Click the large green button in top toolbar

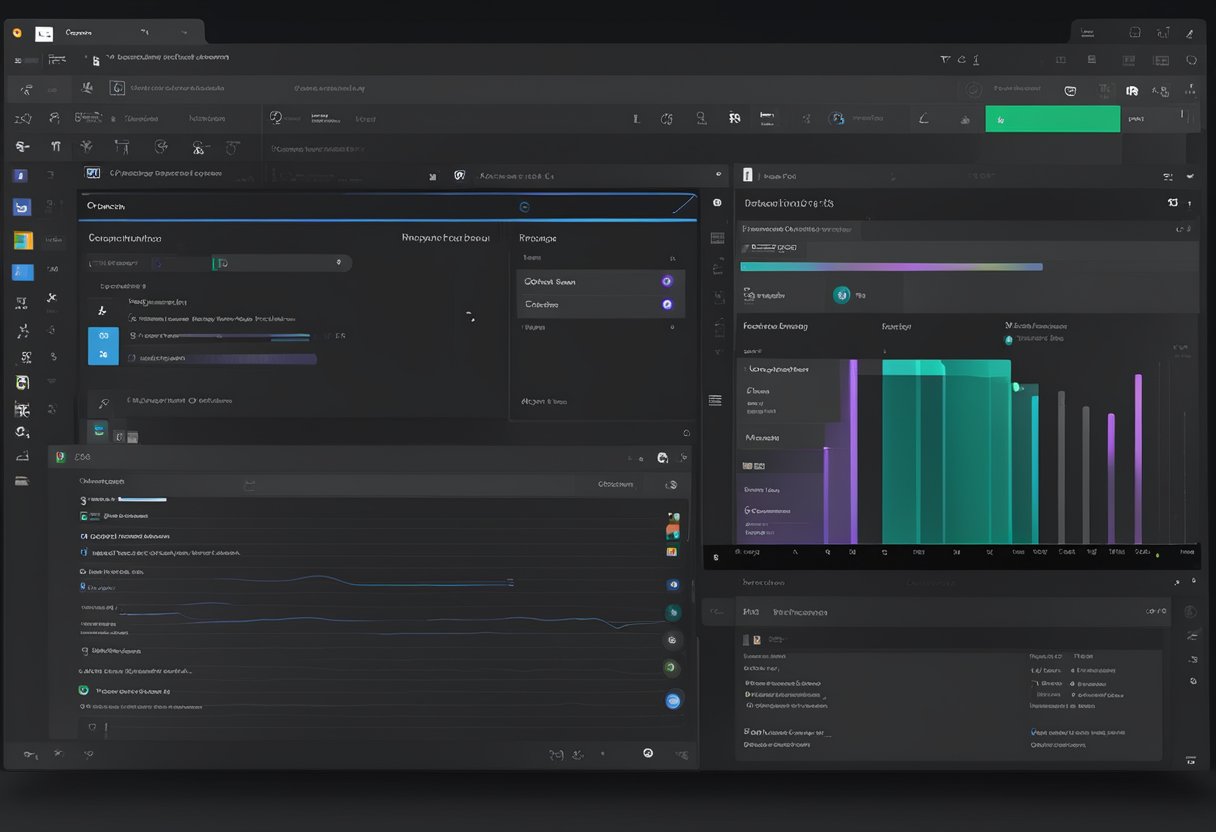1052,119
